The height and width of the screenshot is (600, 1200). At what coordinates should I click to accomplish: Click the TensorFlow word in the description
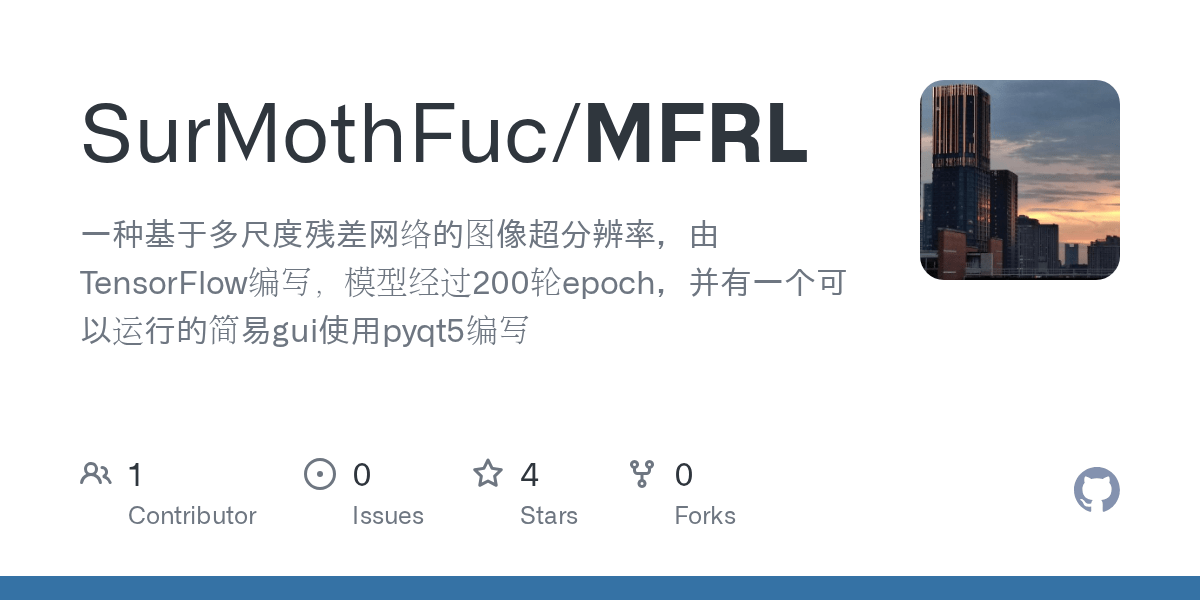coord(163,284)
